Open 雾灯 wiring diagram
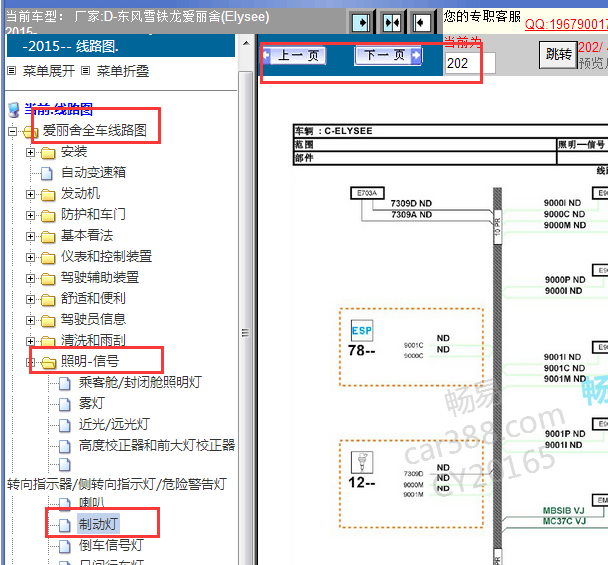The width and height of the screenshot is (608, 565). coord(92,403)
